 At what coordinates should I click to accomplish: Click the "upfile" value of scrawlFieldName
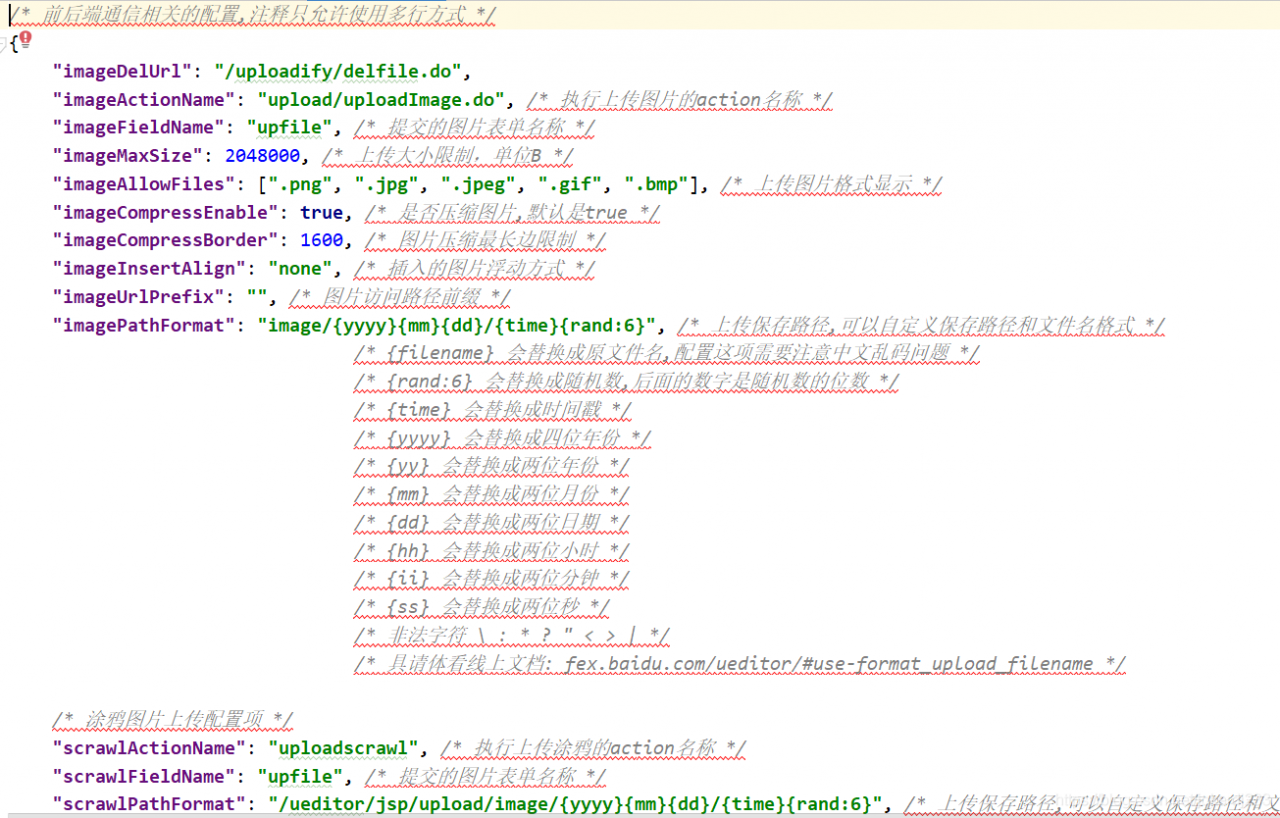[x=301, y=775]
